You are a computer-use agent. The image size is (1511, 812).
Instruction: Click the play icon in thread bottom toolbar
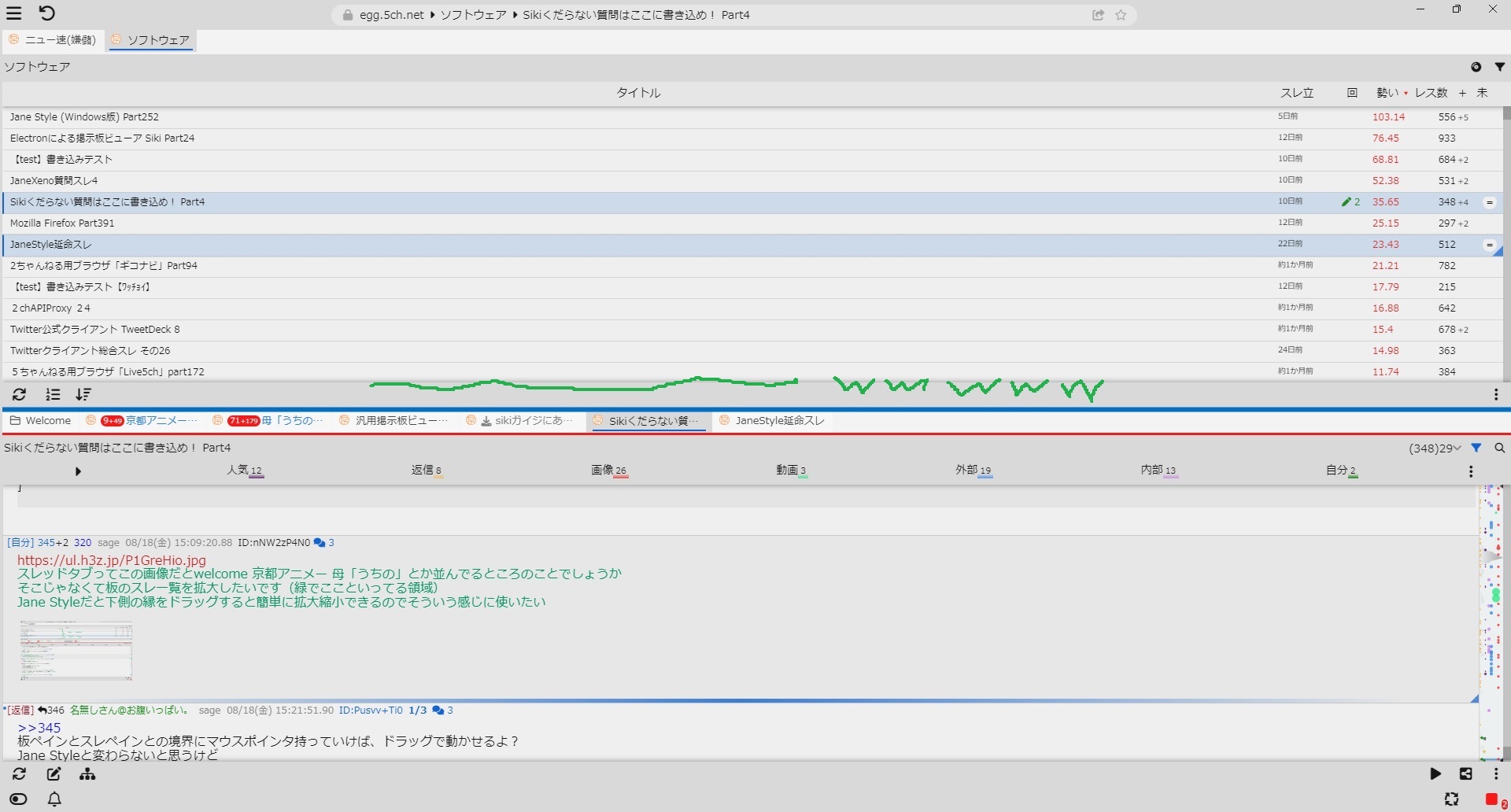[x=1435, y=774]
